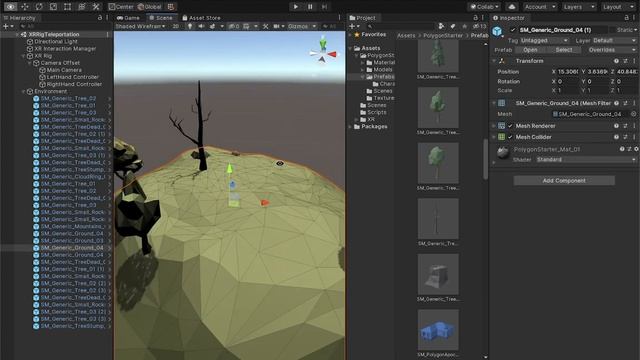Collapse the Environment object in Hierarchy

click(x=23, y=91)
